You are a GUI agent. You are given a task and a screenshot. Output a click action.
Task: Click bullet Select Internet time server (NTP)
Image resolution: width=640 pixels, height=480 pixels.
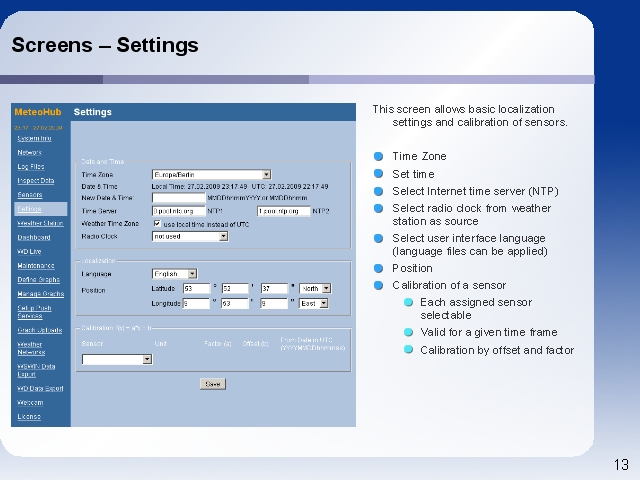coord(475,191)
